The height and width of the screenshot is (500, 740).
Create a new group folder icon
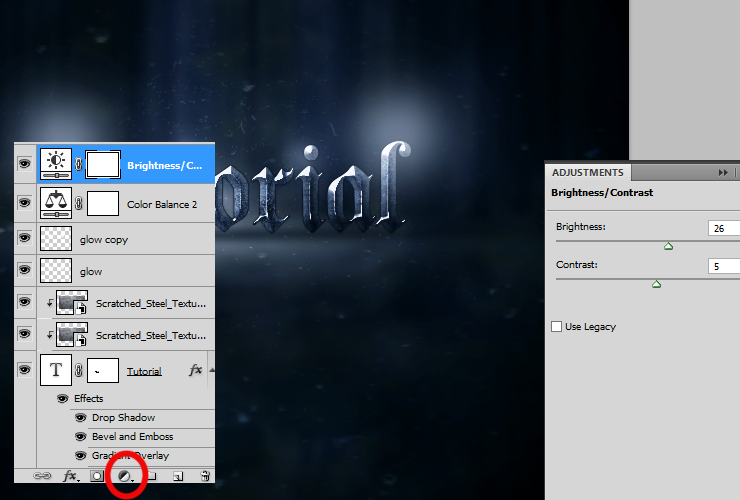tap(152, 476)
